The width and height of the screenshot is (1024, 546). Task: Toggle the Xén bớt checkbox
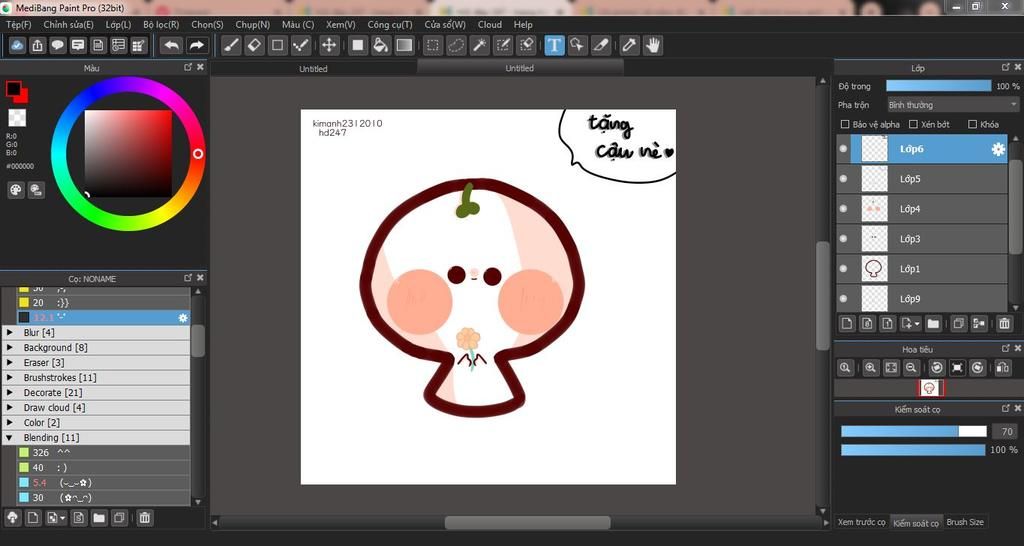915,124
